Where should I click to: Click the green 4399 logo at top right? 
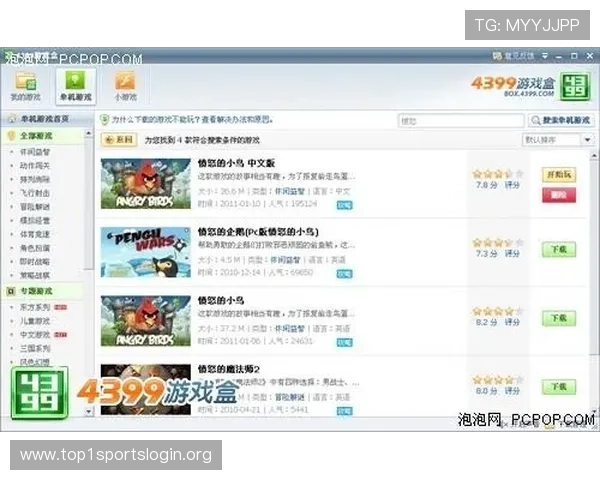pos(575,87)
